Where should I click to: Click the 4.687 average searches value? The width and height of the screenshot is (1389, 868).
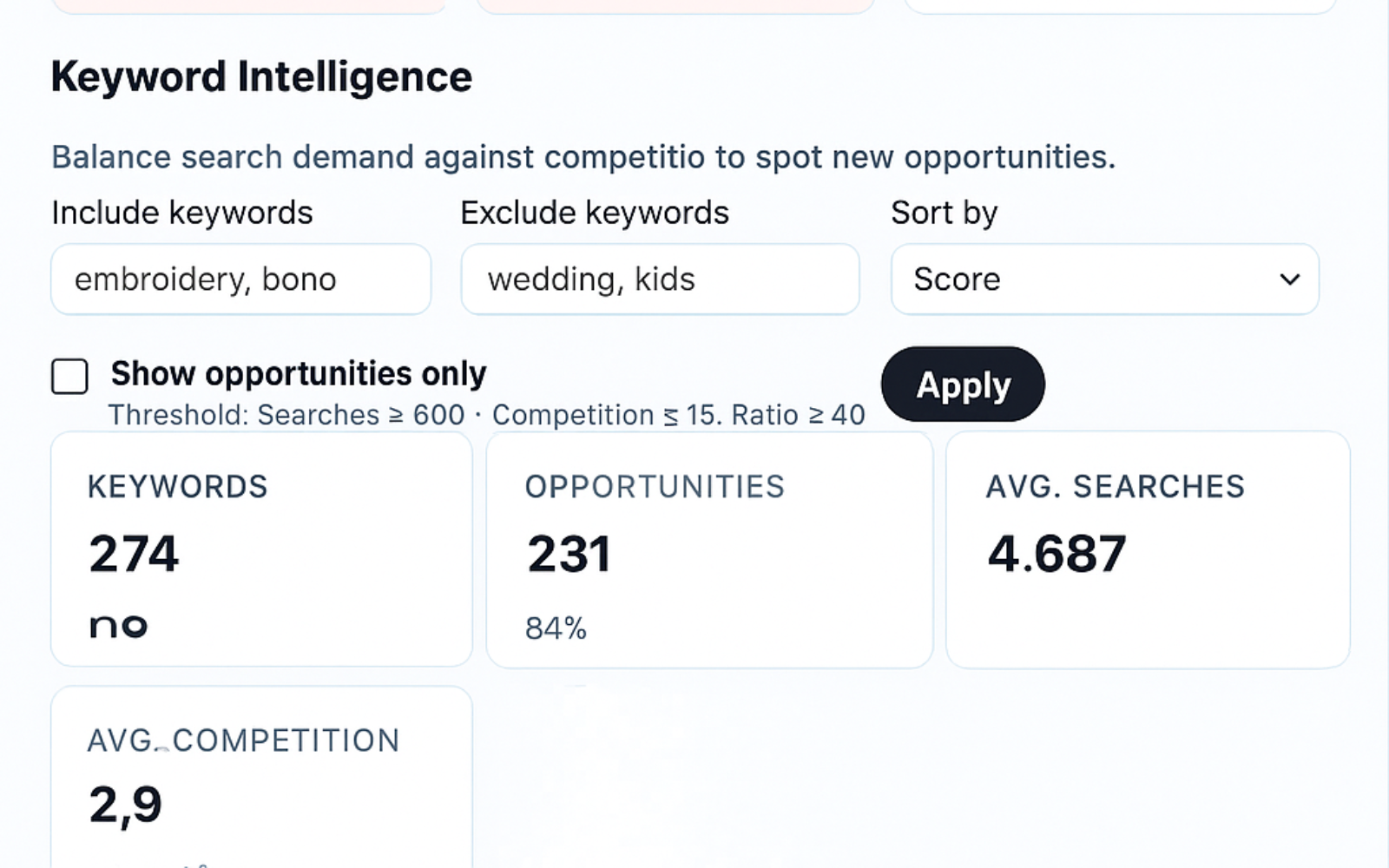1057,554
